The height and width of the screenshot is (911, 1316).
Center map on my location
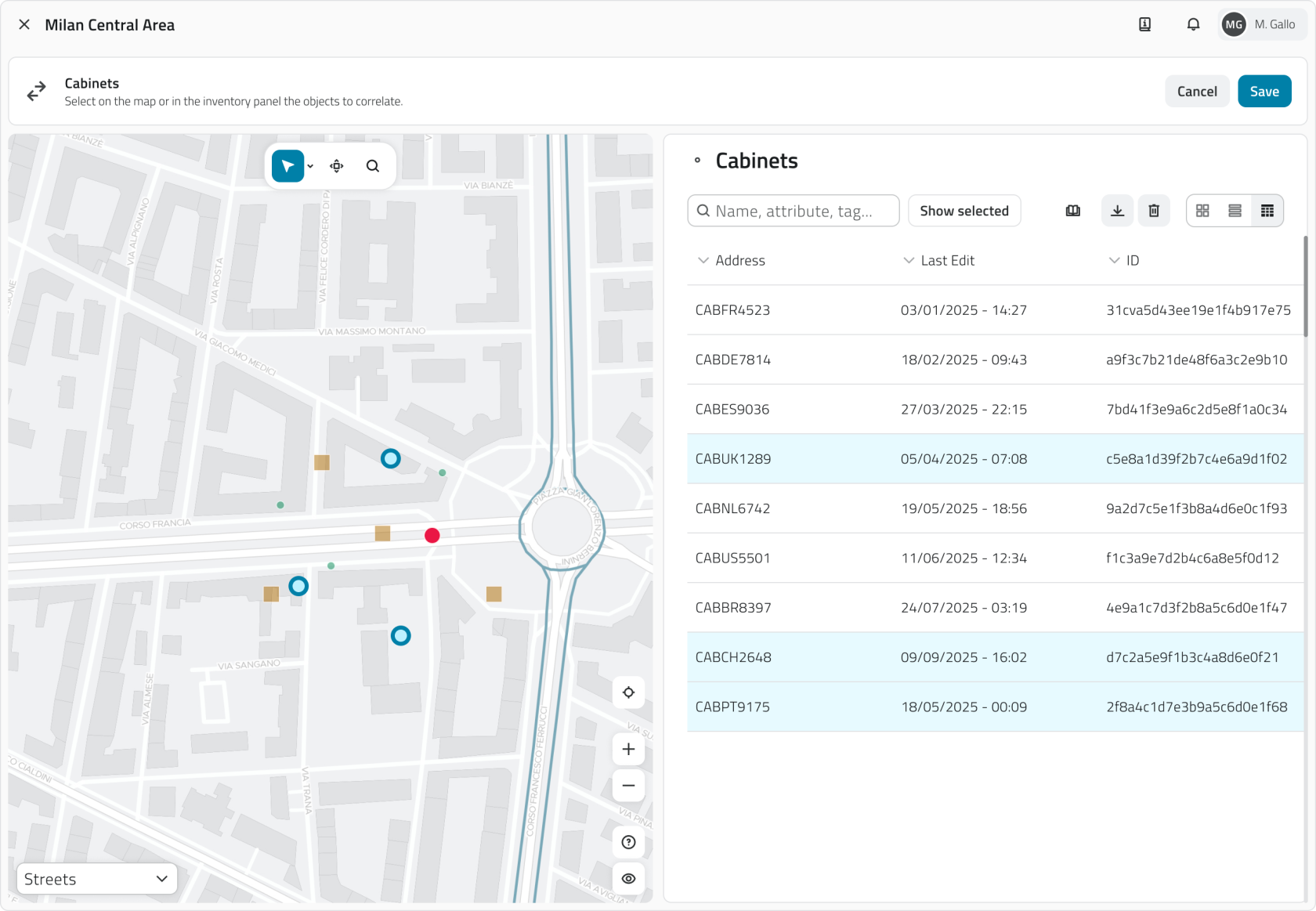628,692
